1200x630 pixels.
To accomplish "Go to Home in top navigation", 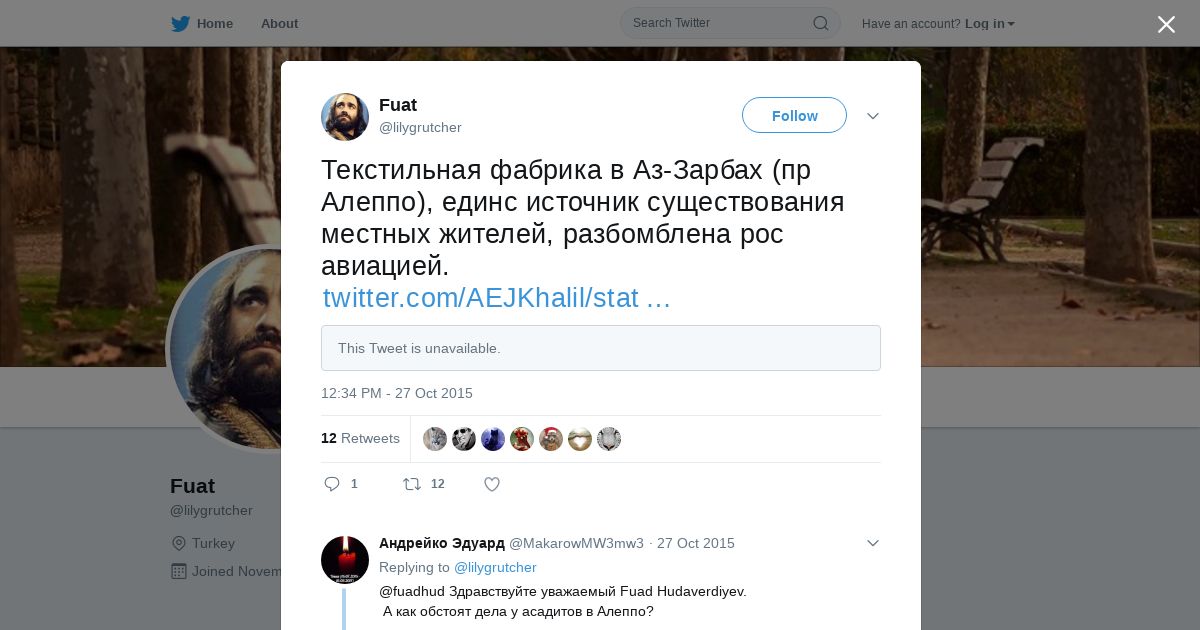I will click(214, 23).
